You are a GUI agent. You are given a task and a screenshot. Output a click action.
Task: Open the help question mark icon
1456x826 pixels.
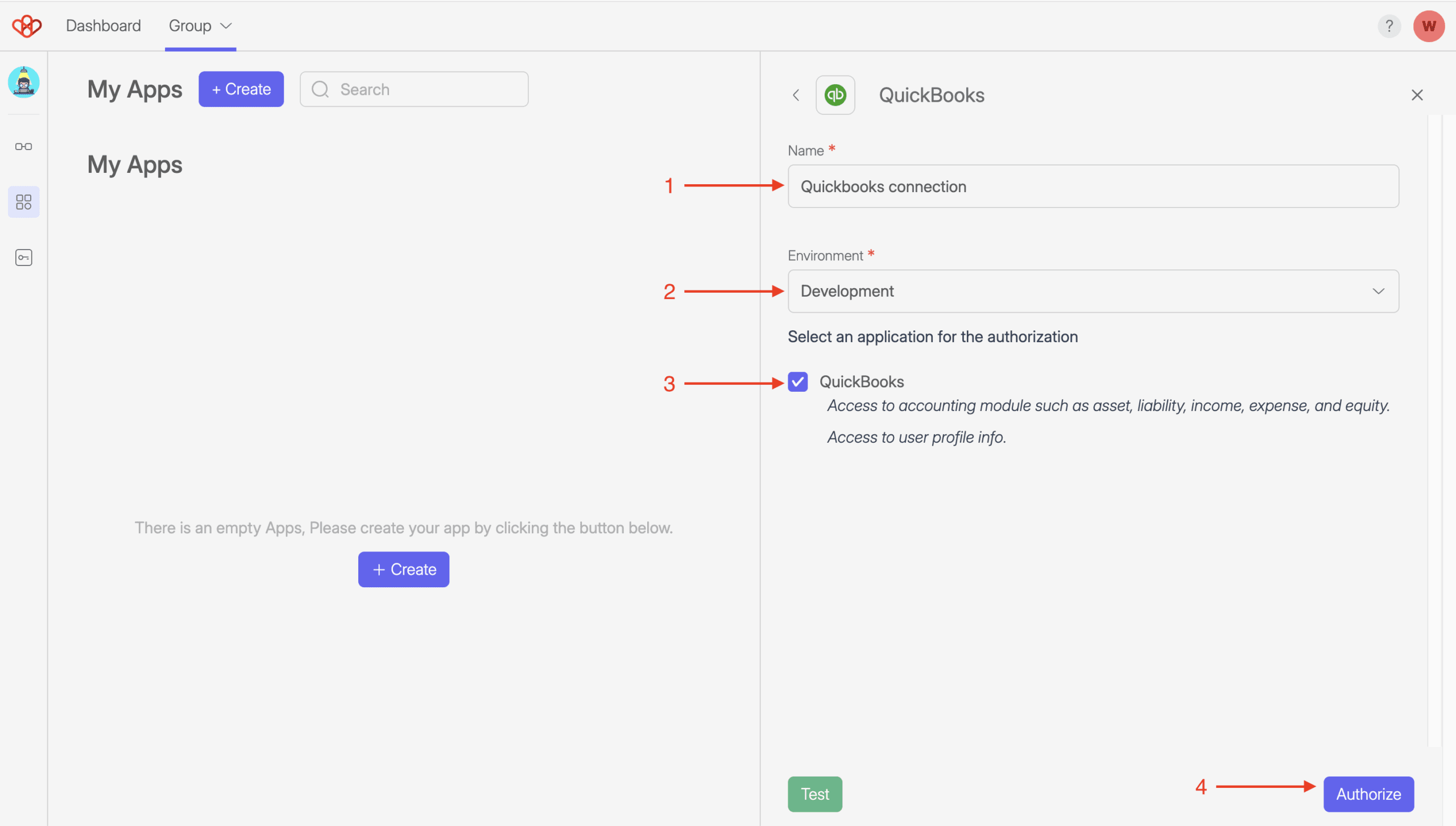[x=1389, y=26]
